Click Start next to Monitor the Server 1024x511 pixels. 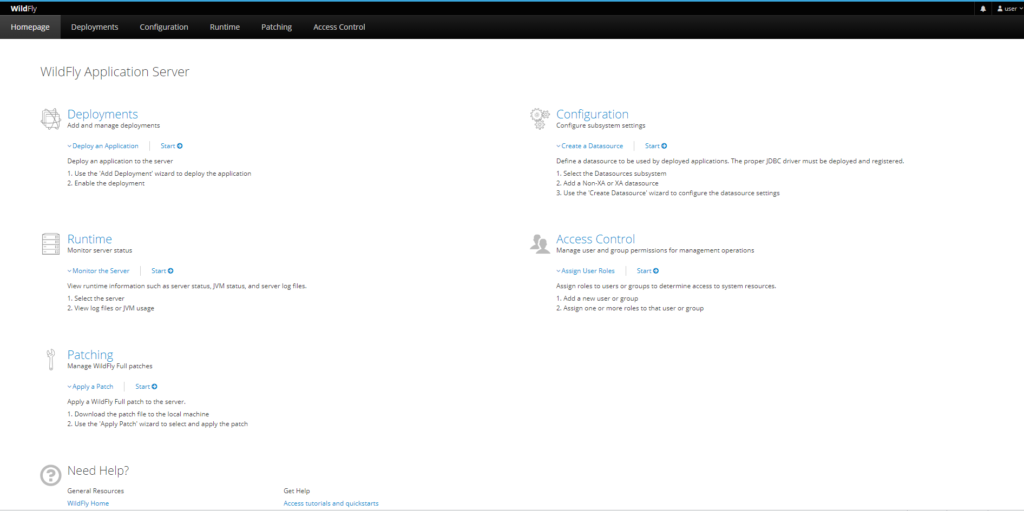click(162, 271)
